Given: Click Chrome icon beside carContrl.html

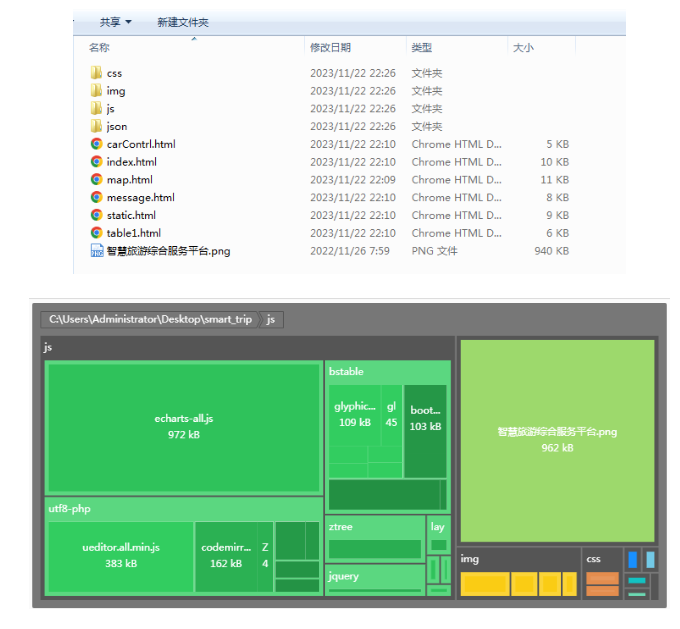Looking at the screenshot, I should coord(96,144).
